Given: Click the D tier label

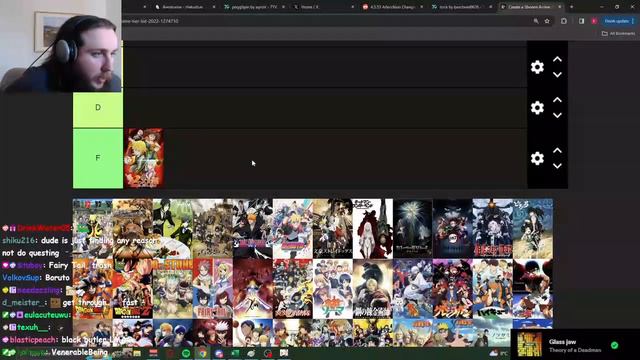Looking at the screenshot, I should [98, 108].
